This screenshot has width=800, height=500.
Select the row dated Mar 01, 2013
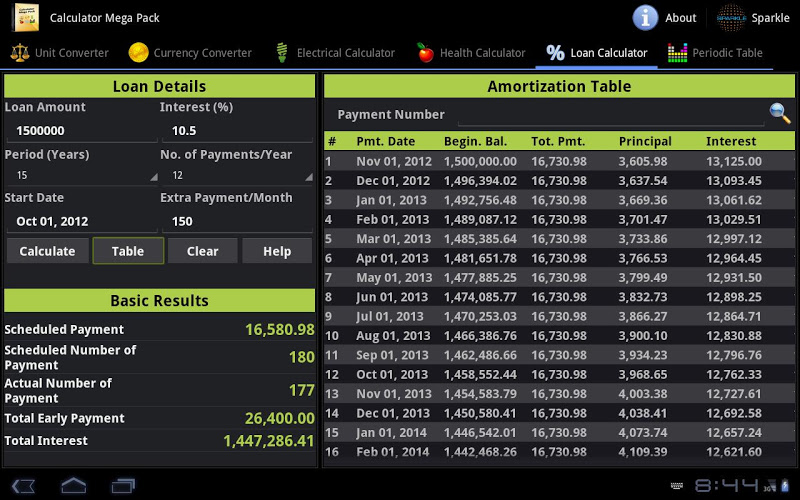coord(559,239)
